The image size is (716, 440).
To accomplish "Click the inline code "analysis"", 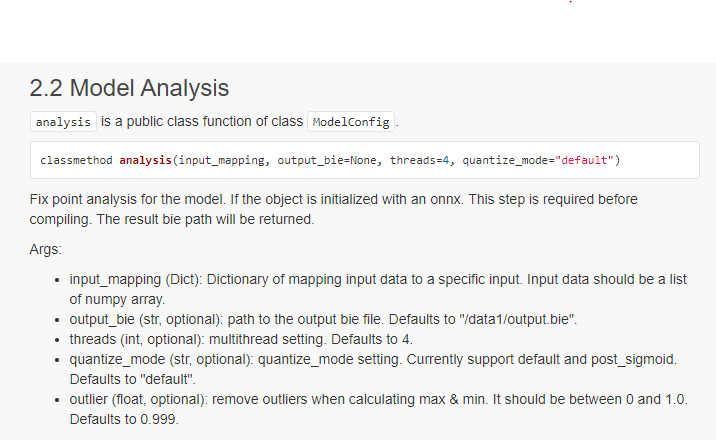I will click(63, 122).
